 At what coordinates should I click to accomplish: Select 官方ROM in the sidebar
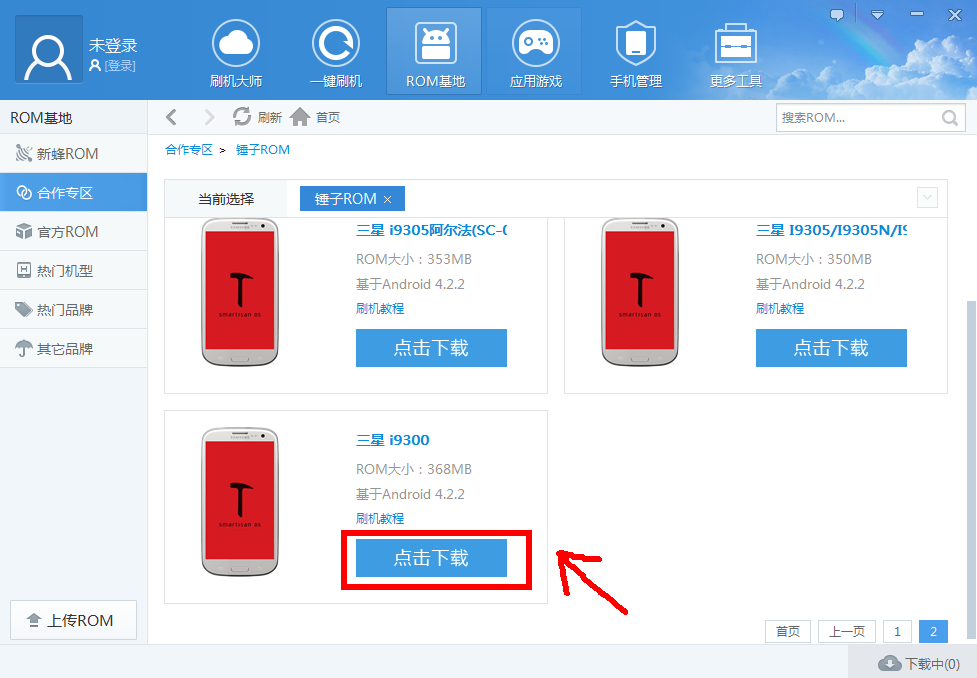[x=68, y=232]
